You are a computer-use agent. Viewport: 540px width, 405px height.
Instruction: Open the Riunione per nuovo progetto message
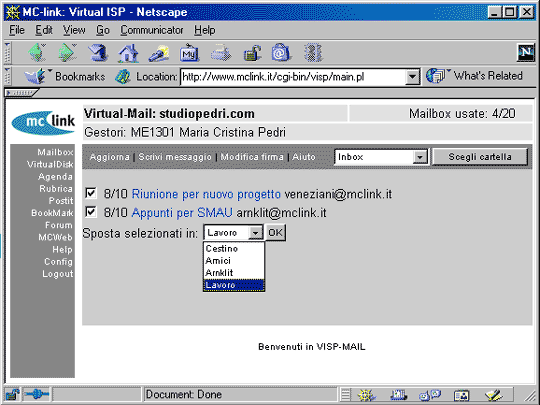[206, 194]
